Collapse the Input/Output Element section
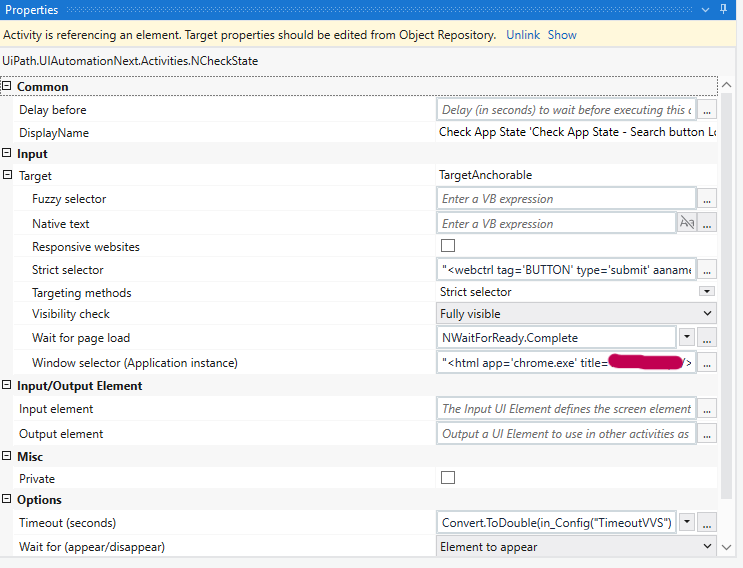 click(7, 386)
